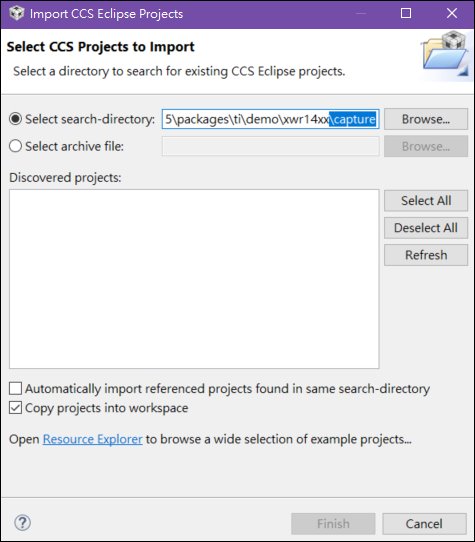Click the CCS cube icon in title bar
Viewport: 475px width, 542px height.
[x=16, y=13]
